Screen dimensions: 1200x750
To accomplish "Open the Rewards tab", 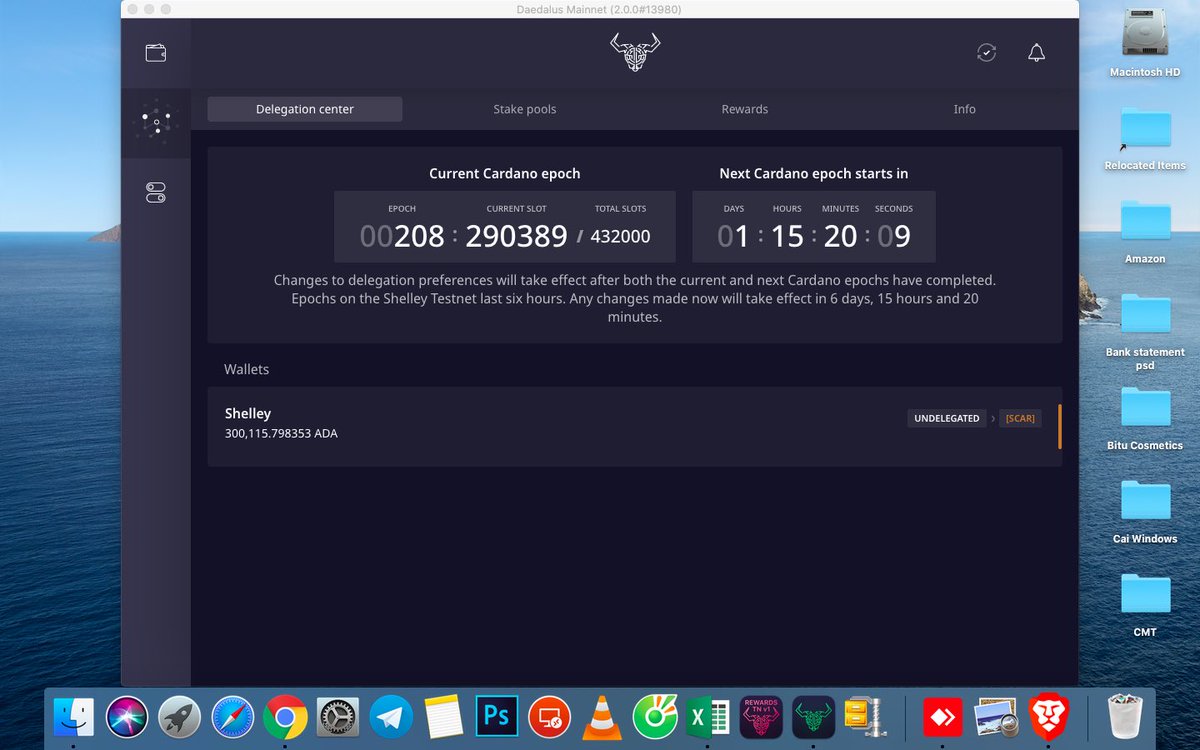I will click(745, 109).
